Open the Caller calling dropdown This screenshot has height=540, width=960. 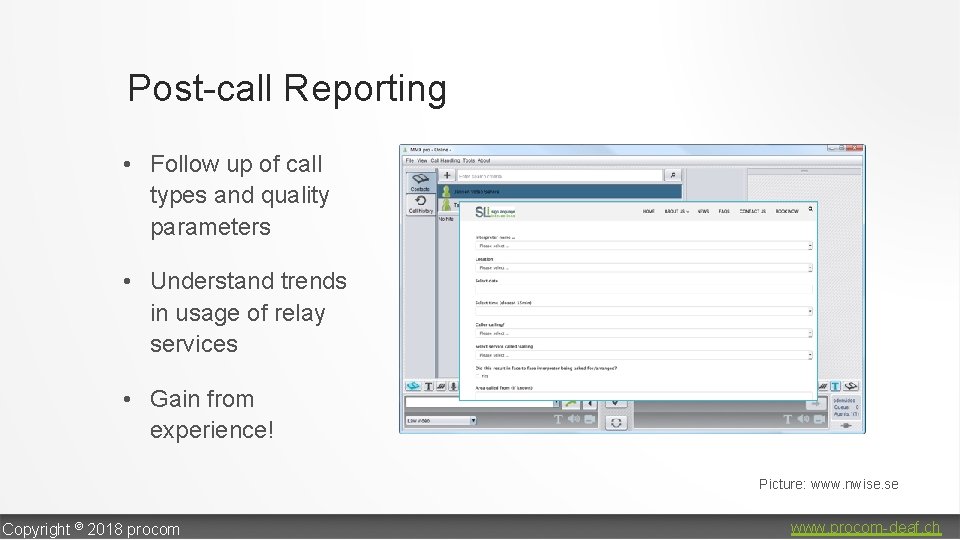point(644,334)
